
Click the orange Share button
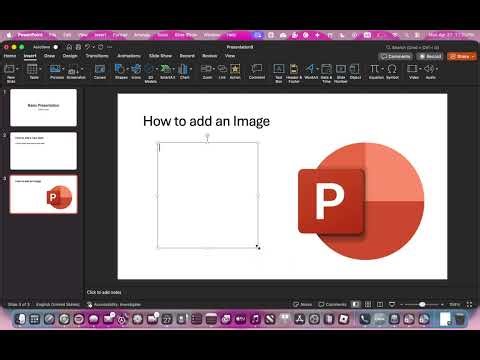(x=462, y=57)
